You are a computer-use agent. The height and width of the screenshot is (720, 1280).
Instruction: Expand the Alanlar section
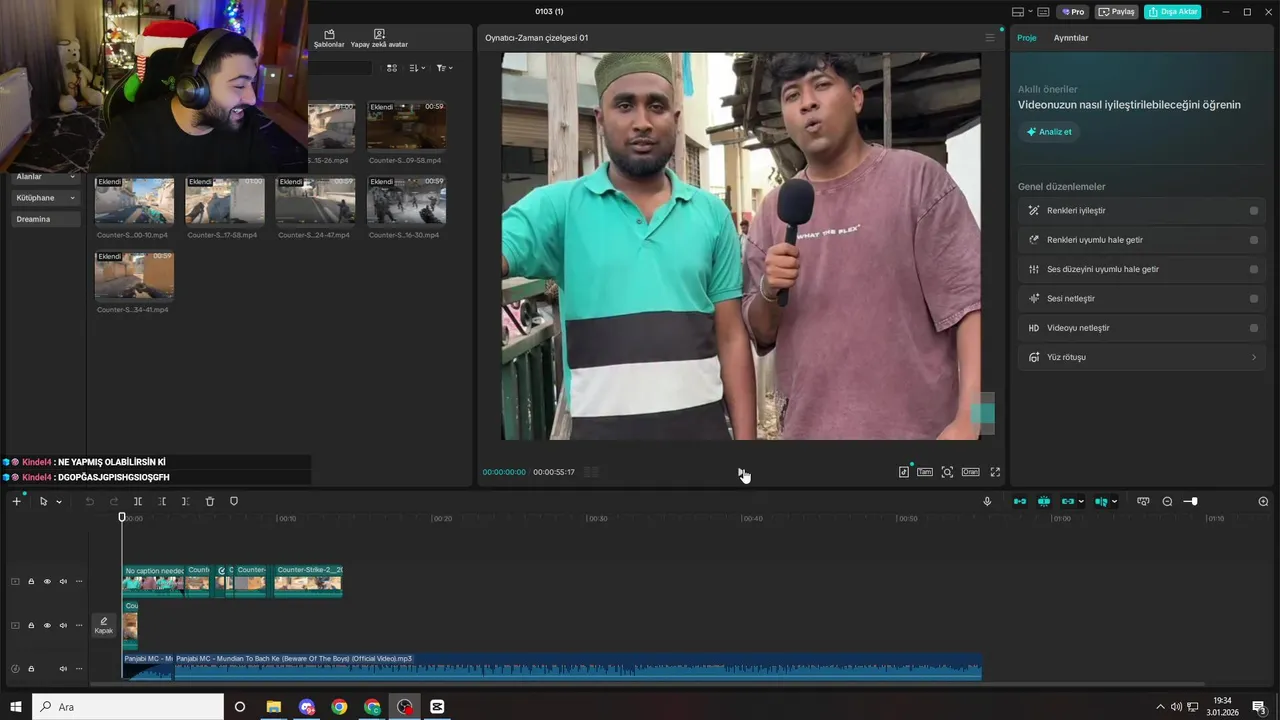46,177
